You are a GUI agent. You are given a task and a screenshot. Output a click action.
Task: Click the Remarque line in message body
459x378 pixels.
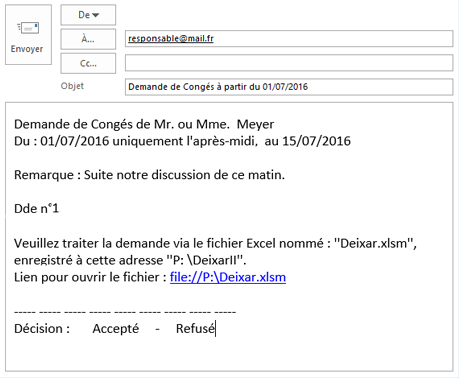149,175
